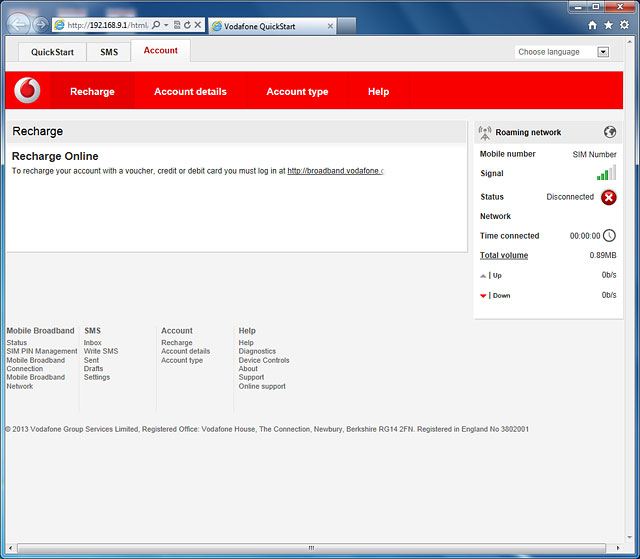
Task: Switch to the SMS tab
Action: coord(109,52)
